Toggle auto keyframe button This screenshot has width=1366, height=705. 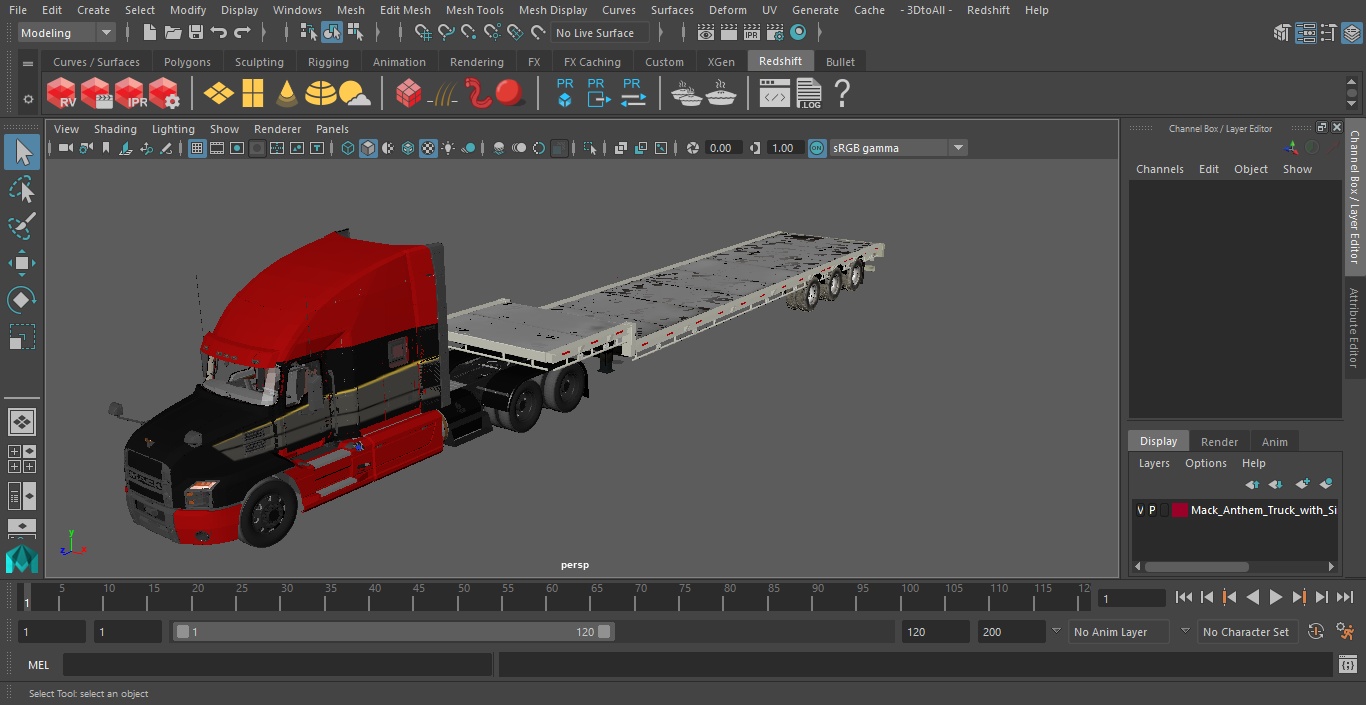(x=1316, y=632)
